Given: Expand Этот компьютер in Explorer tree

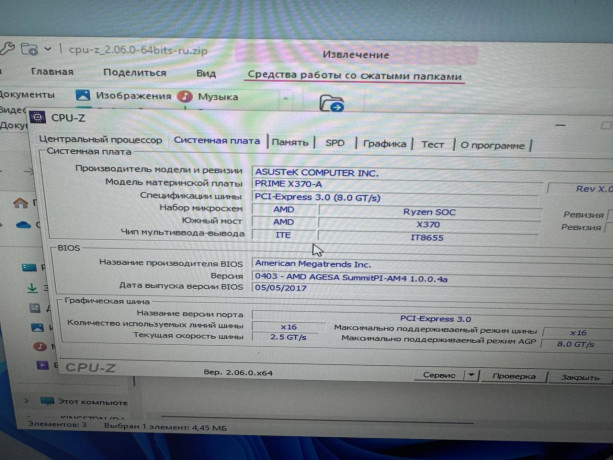Looking at the screenshot, I should [27, 401].
